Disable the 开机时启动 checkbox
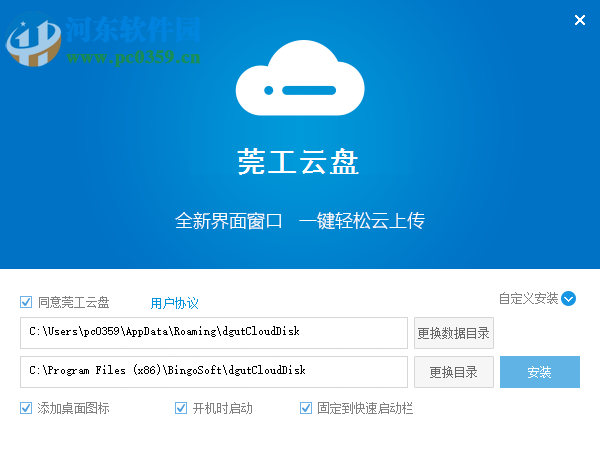 point(181,408)
